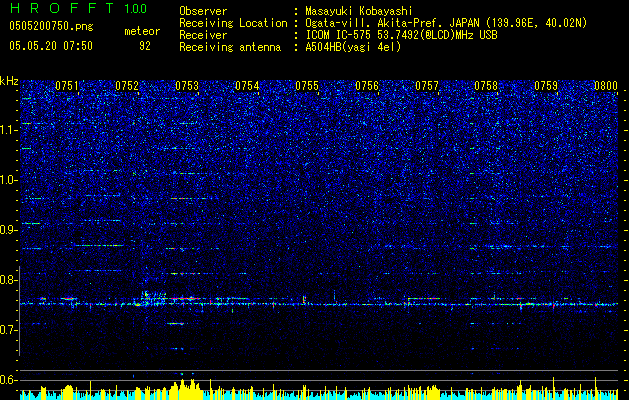629x400 pixels.
Task: Click the HROFFT title text
Action: 62,8
